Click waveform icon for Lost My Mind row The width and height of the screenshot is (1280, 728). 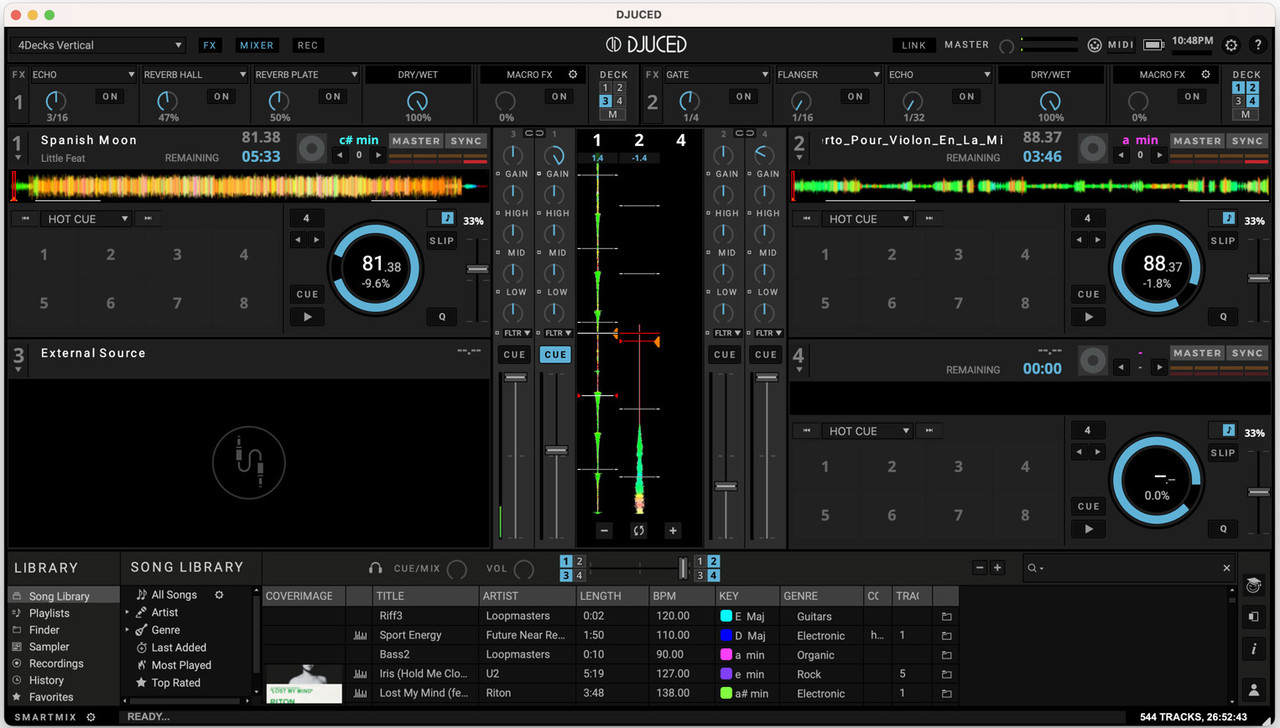[360, 693]
